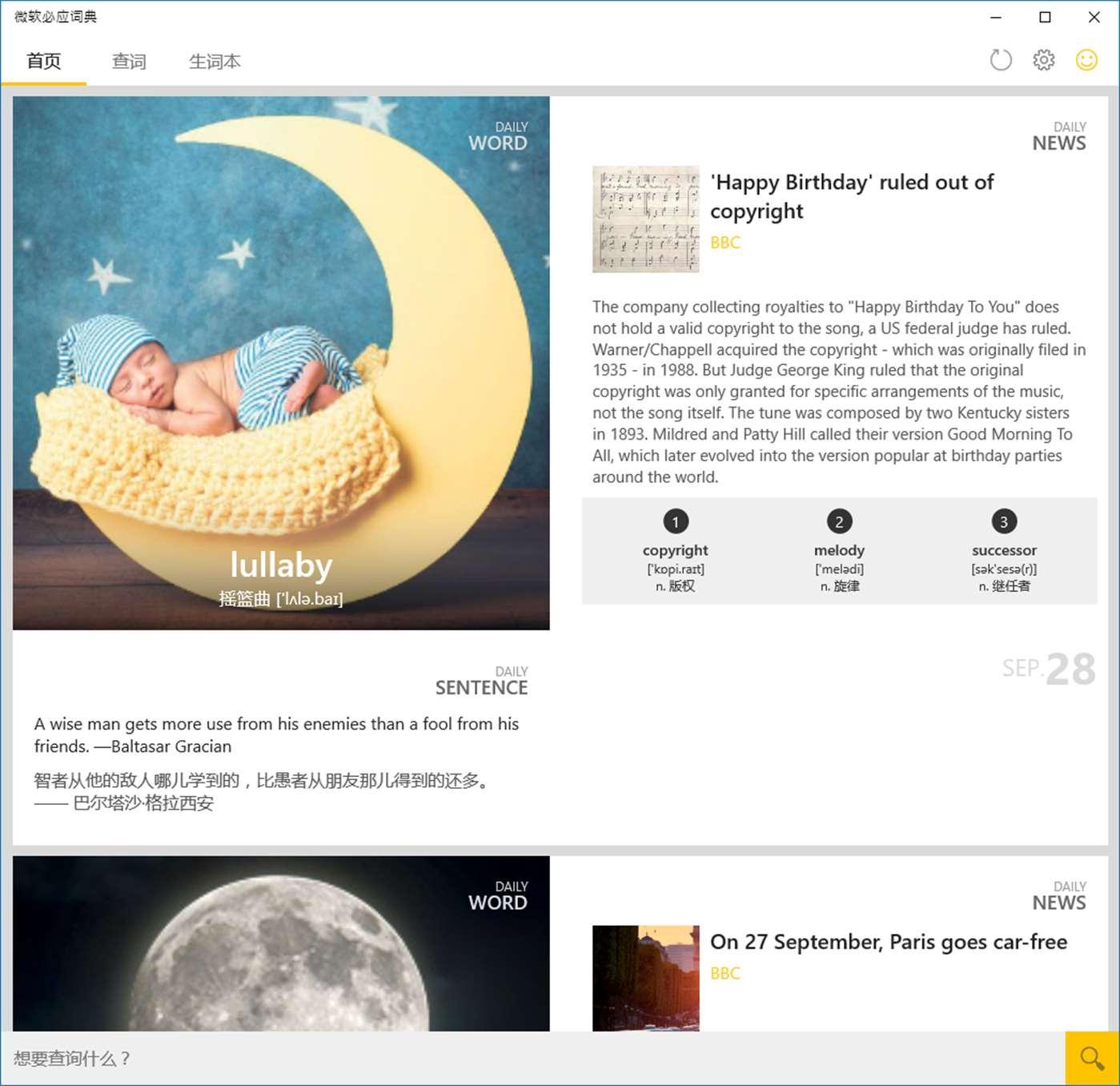Screen dimensions: 1120x1086
Task: Click the 想要查询什么 search input field
Action: tap(533, 1059)
